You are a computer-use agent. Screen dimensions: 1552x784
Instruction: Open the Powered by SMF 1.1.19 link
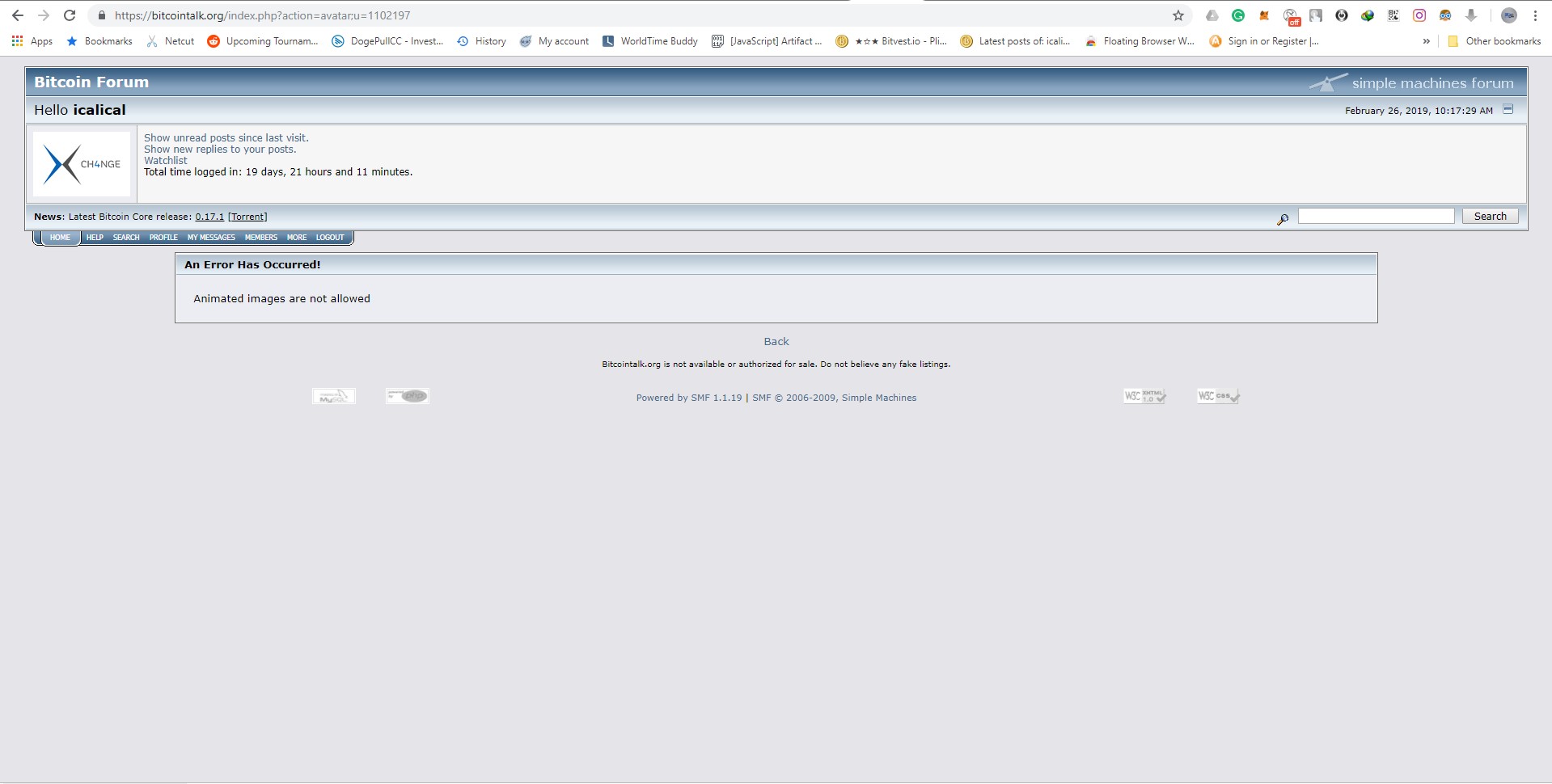click(x=689, y=398)
